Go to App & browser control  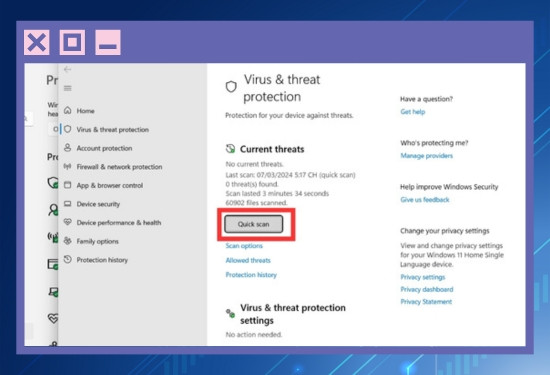(x=110, y=185)
